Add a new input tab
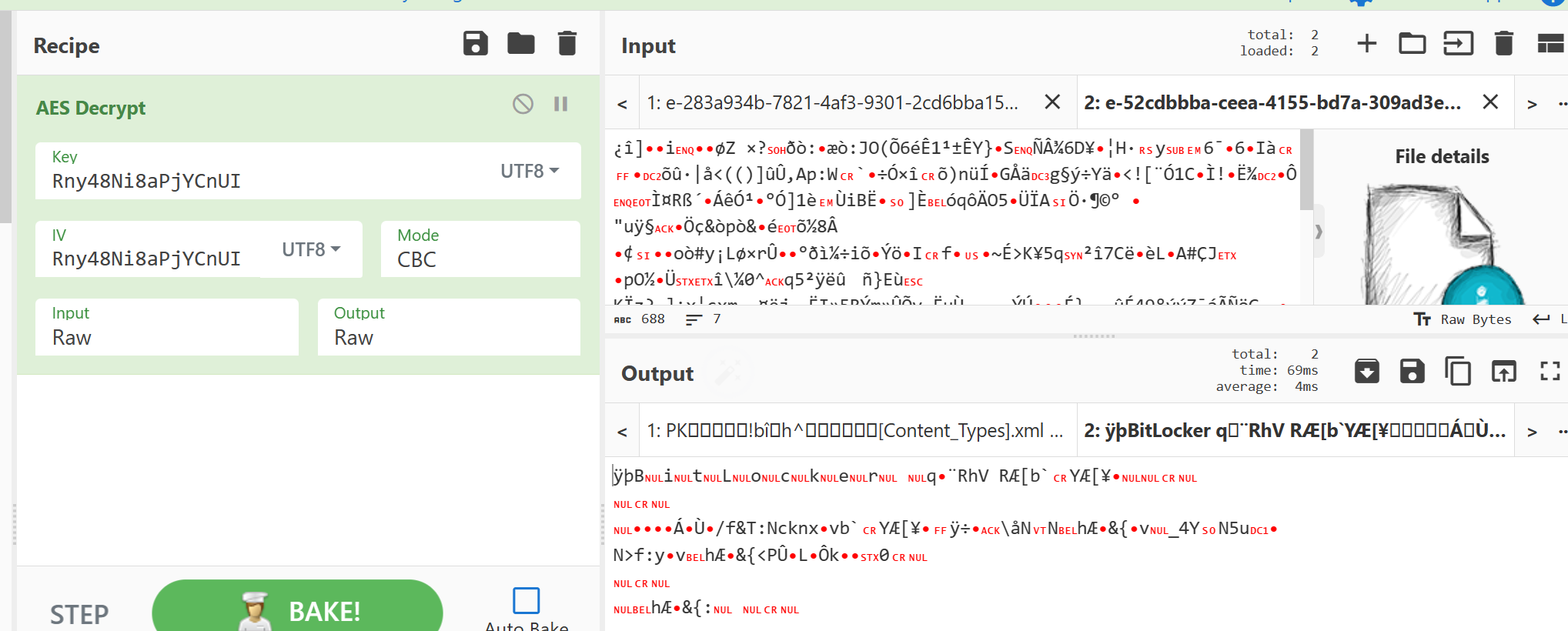Image resolution: width=1568 pixels, height=631 pixels. 1366,43
